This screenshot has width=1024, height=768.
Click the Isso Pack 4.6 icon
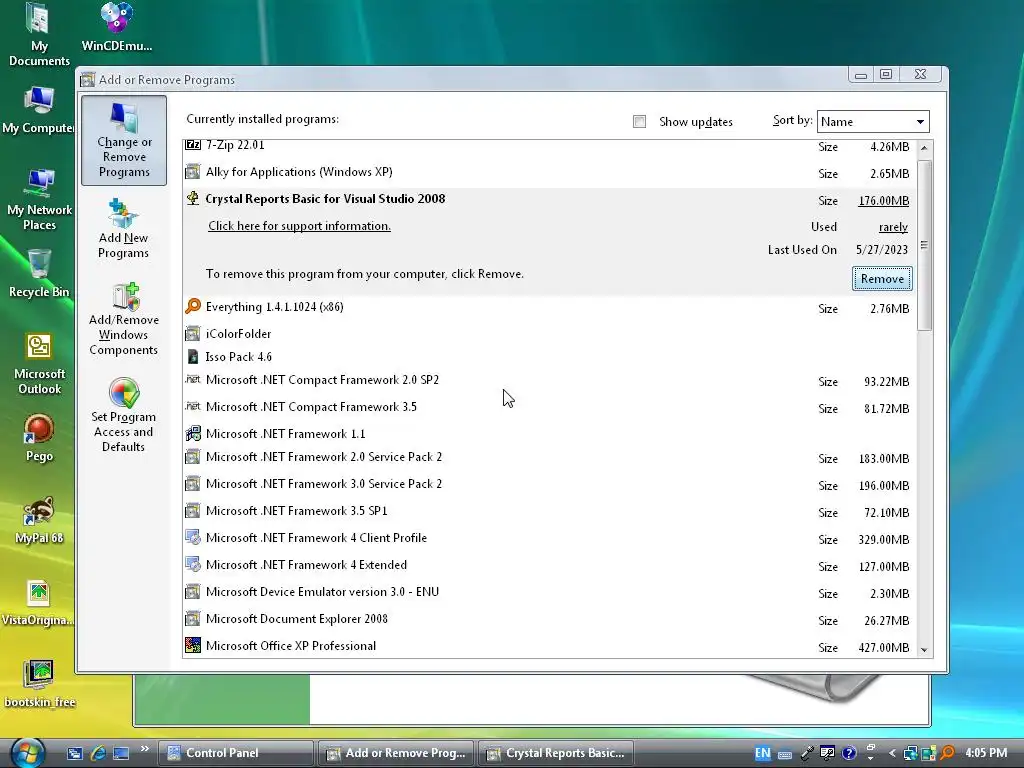pyautogui.click(x=193, y=357)
